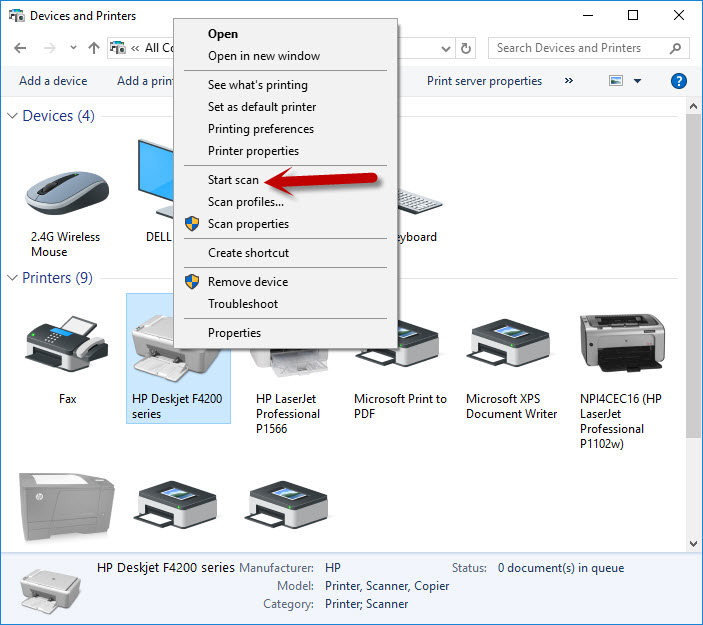Collapse the Devices (4) group
The image size is (703, 625).
[13, 116]
